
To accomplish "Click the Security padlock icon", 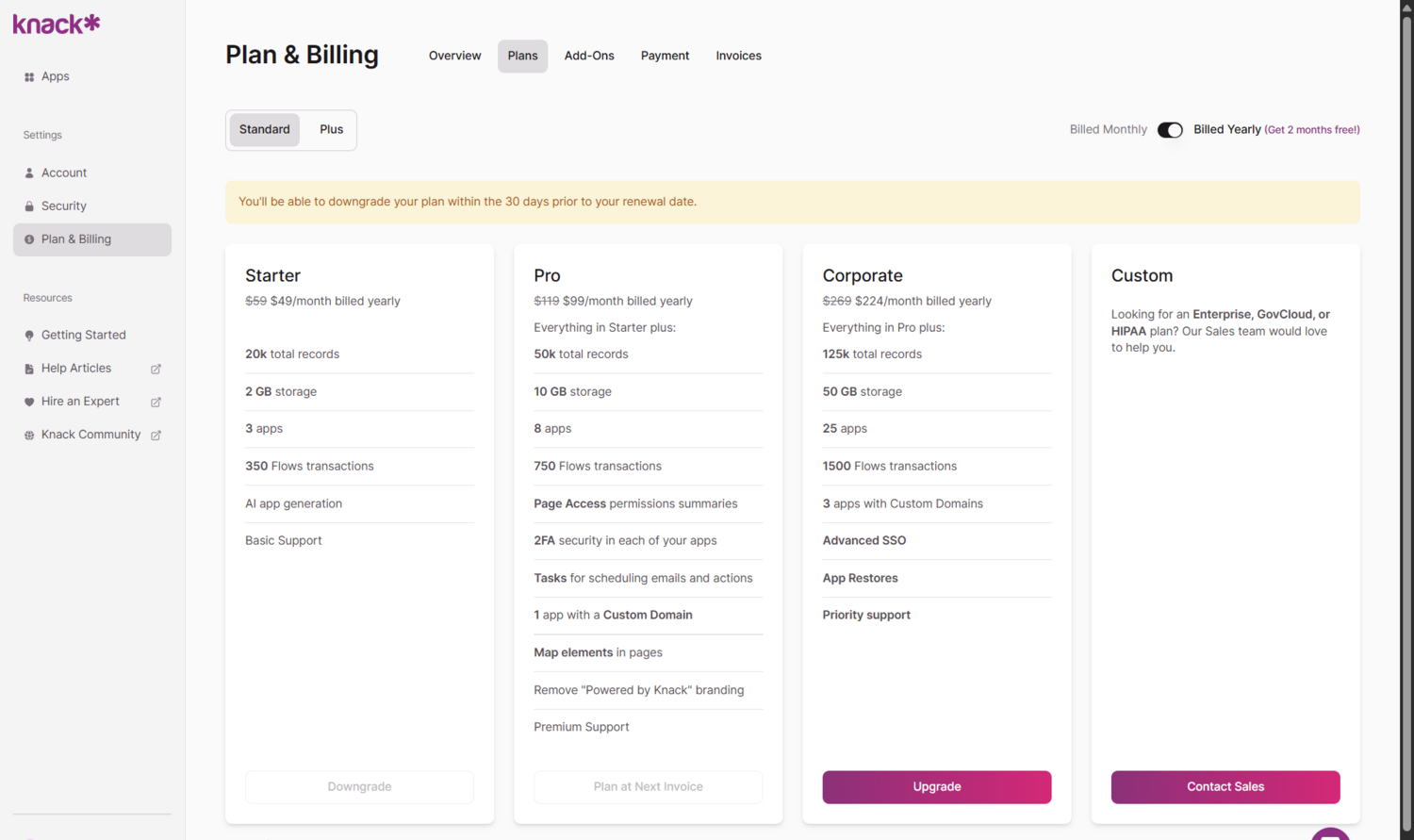I will [x=29, y=206].
